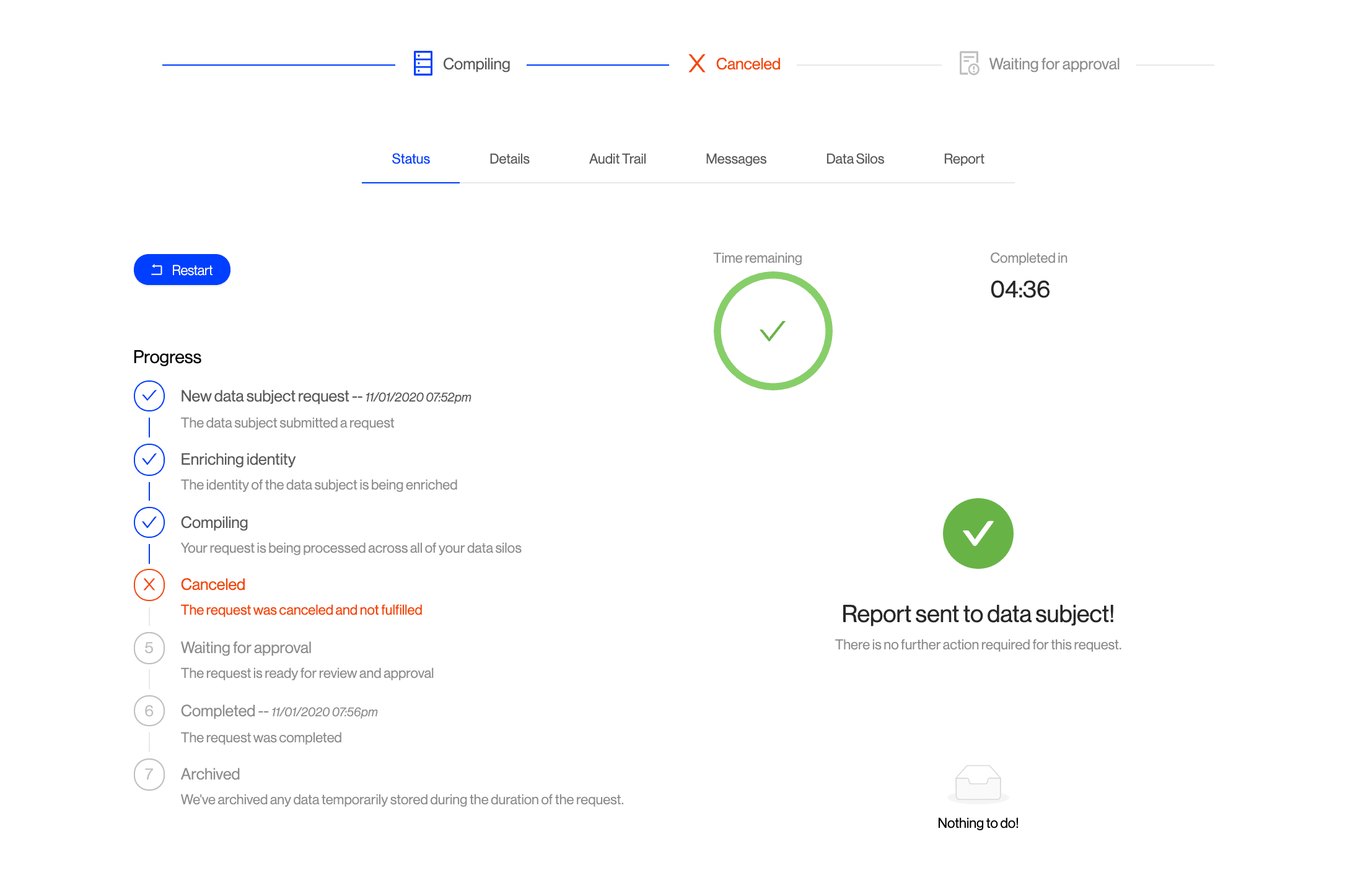Click the Waiting for approval document icon
The image size is (1368, 896).
click(969, 63)
